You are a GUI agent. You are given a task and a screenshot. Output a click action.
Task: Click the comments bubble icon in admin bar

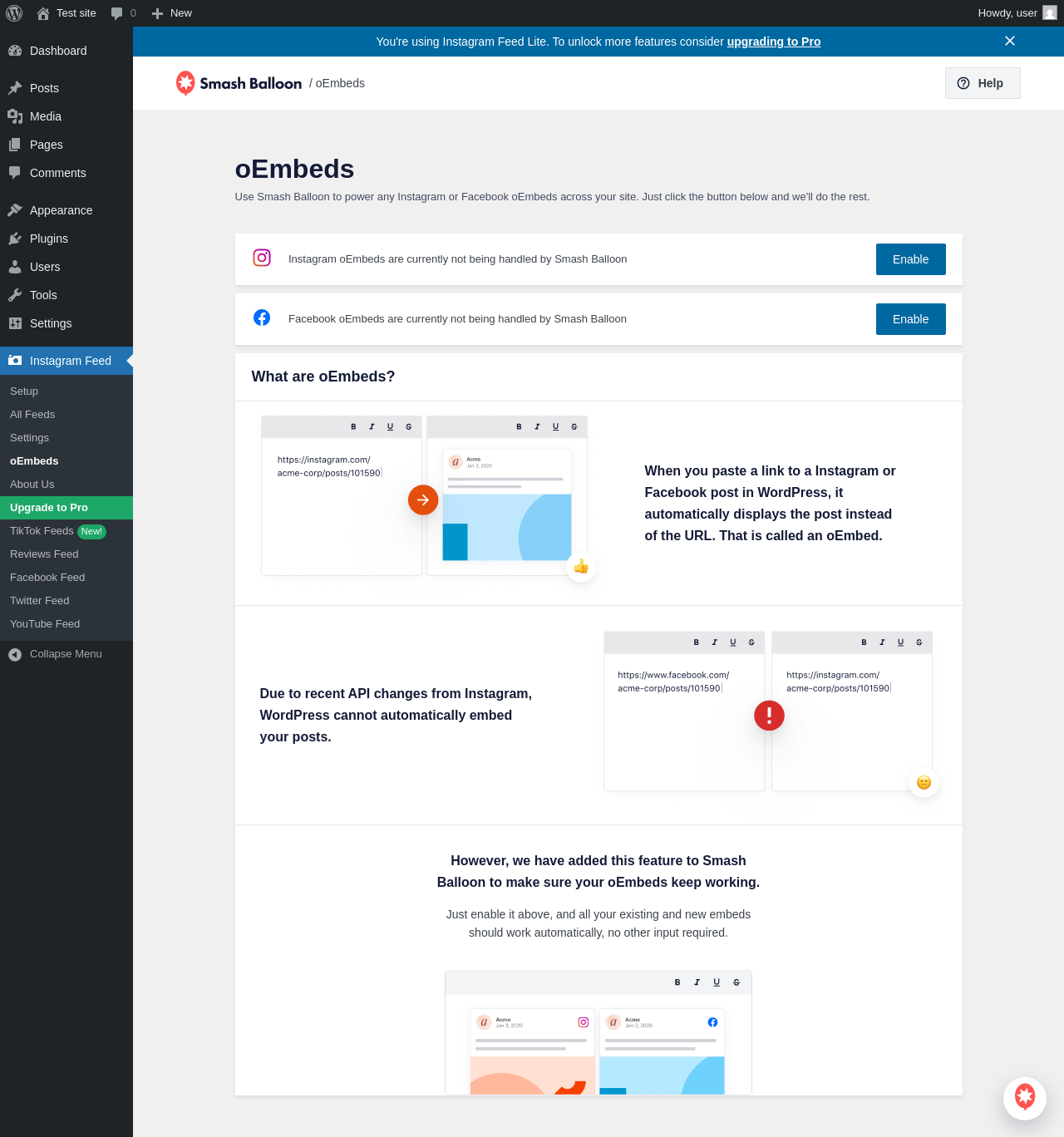[x=117, y=13]
